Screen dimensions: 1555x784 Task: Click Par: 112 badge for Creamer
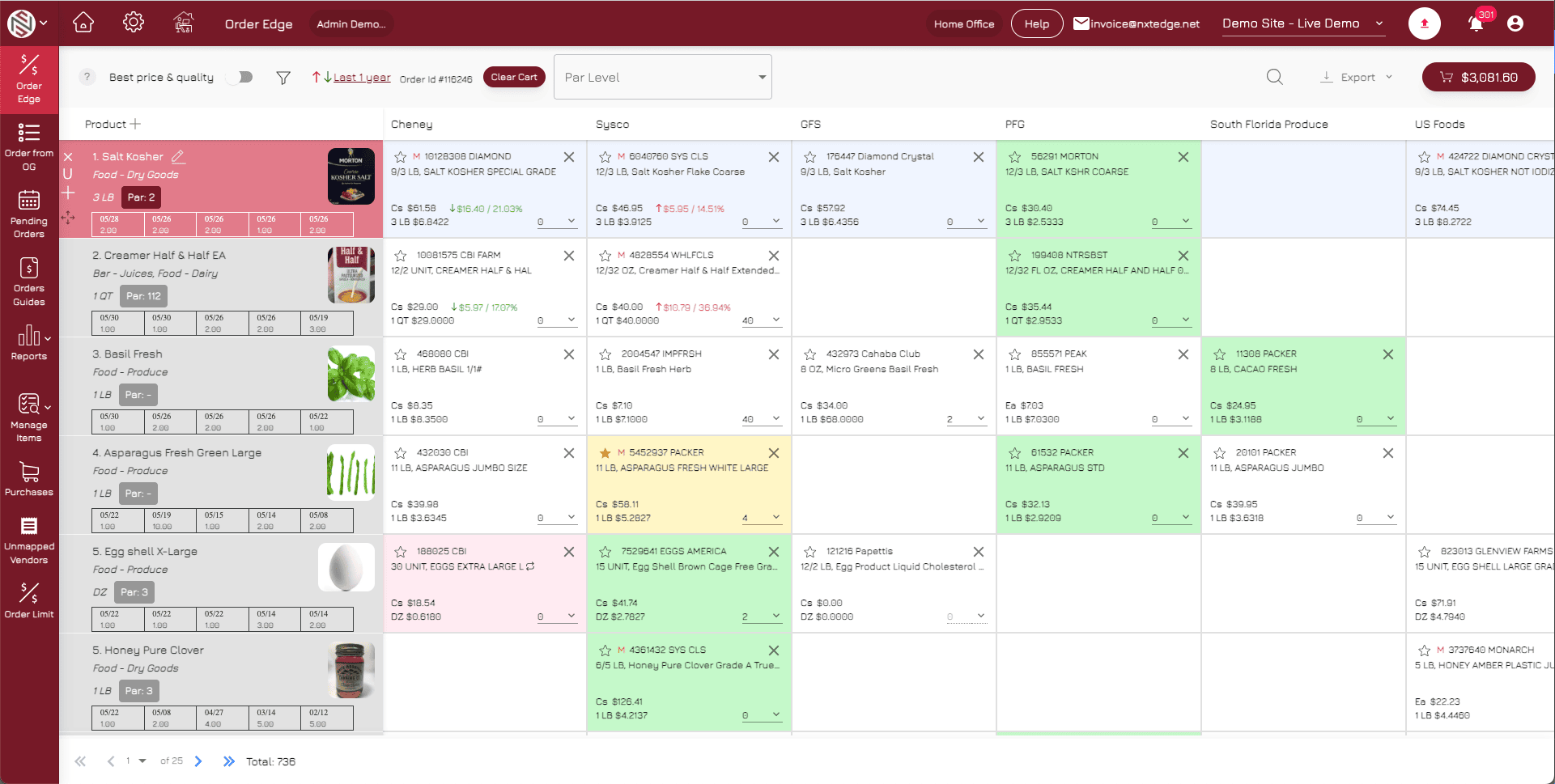[x=143, y=296]
